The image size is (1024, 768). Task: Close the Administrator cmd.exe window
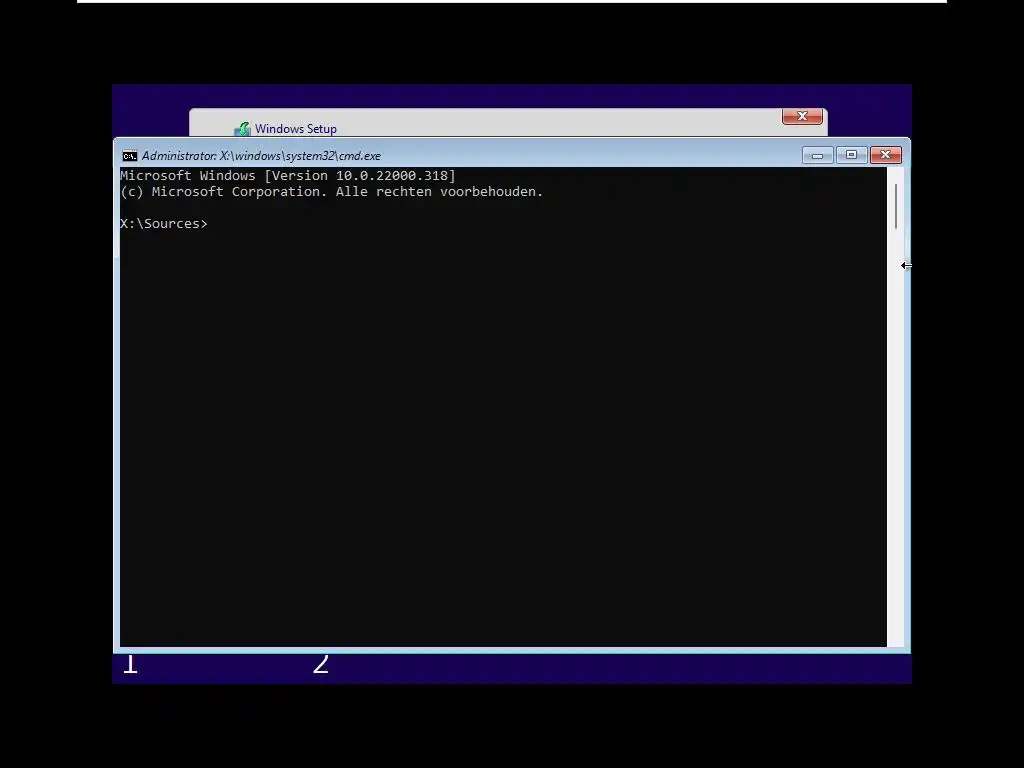coord(886,155)
